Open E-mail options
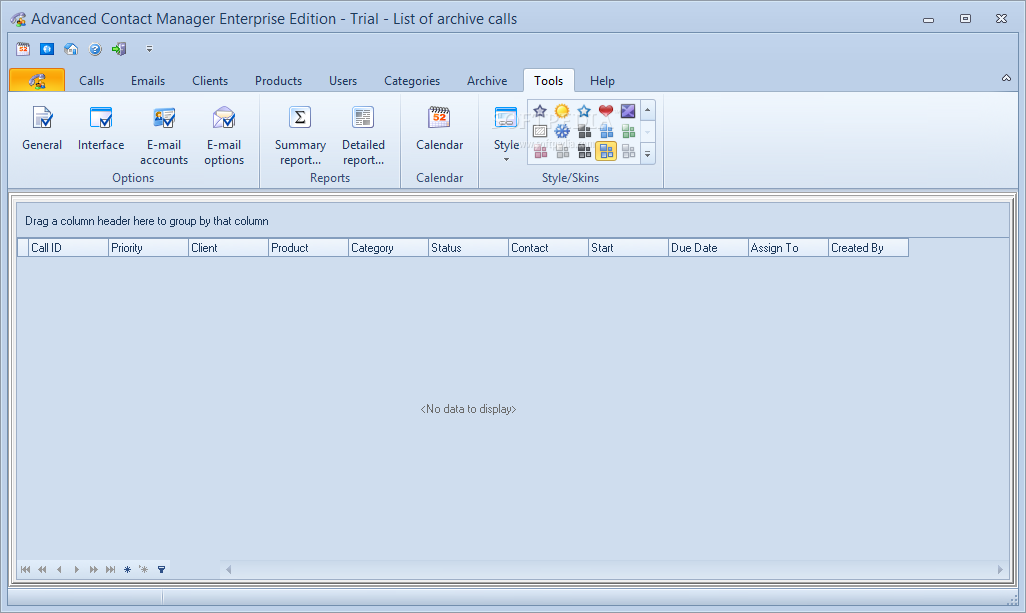Viewport: 1026px width, 613px height. point(224,135)
